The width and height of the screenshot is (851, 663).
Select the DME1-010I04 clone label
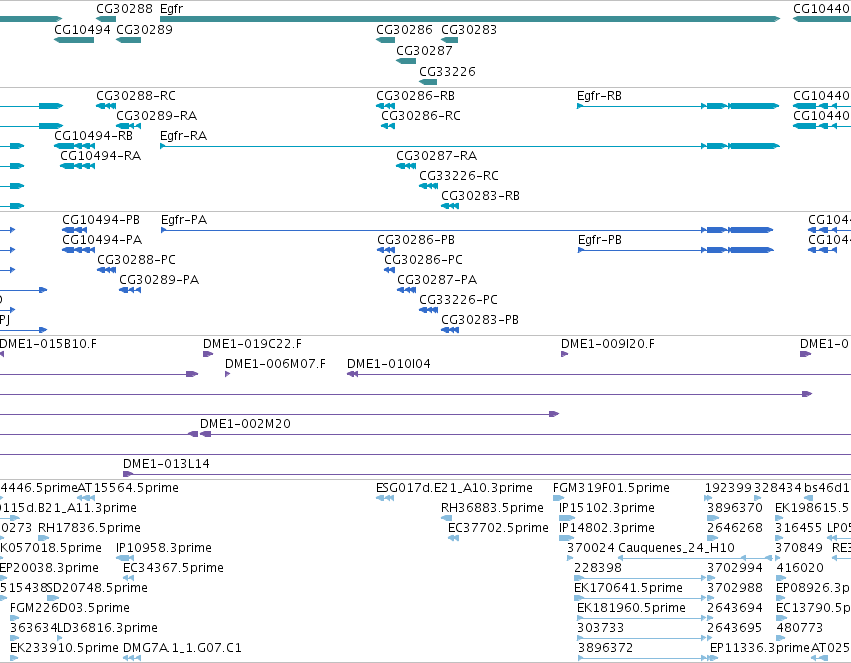389,364
